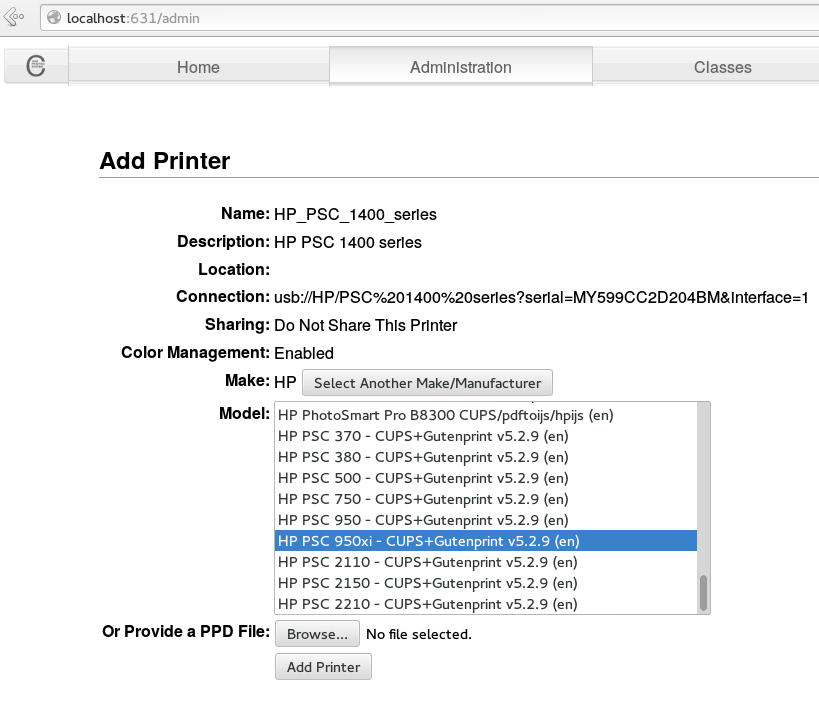Choose HP PSC 750 in model list

(x=486, y=499)
